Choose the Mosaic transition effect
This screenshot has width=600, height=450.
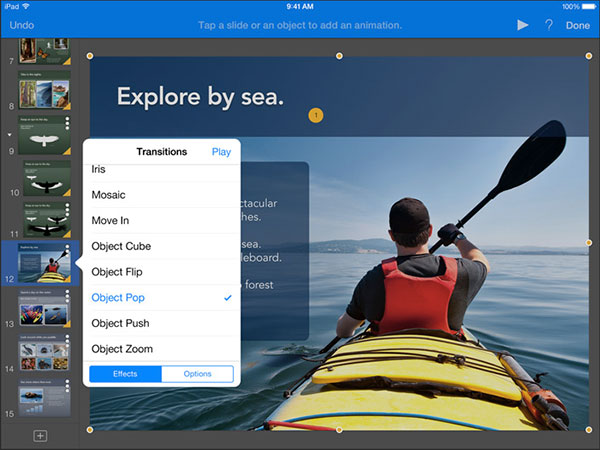click(162, 195)
